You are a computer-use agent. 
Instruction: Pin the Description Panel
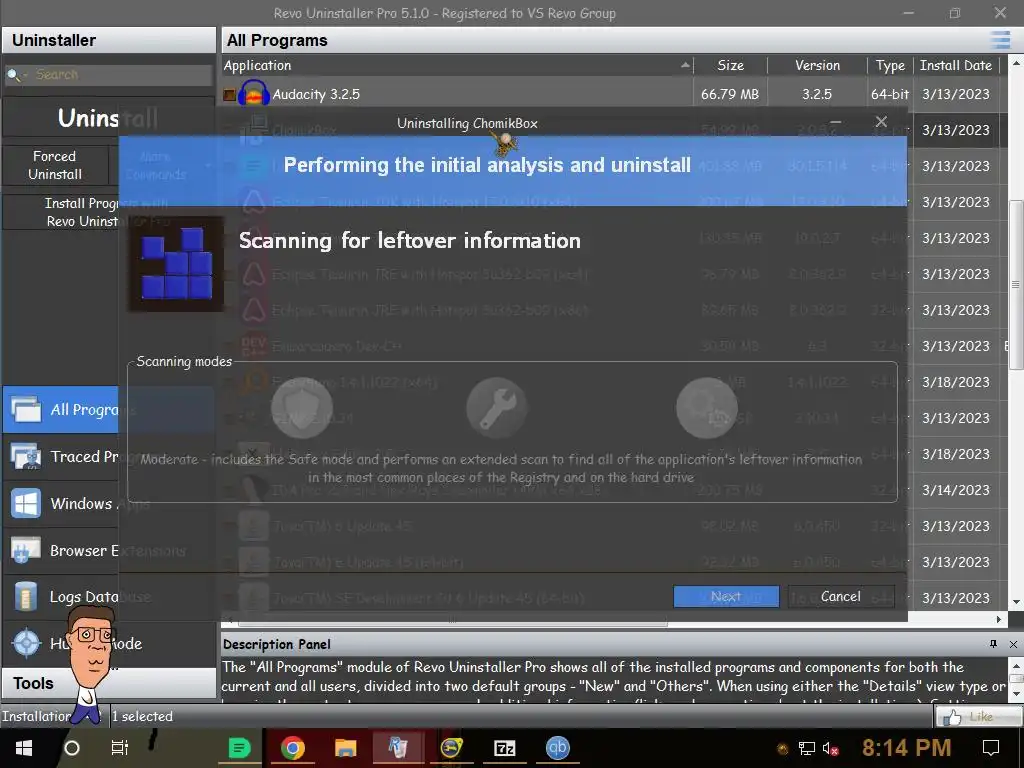(x=993, y=644)
